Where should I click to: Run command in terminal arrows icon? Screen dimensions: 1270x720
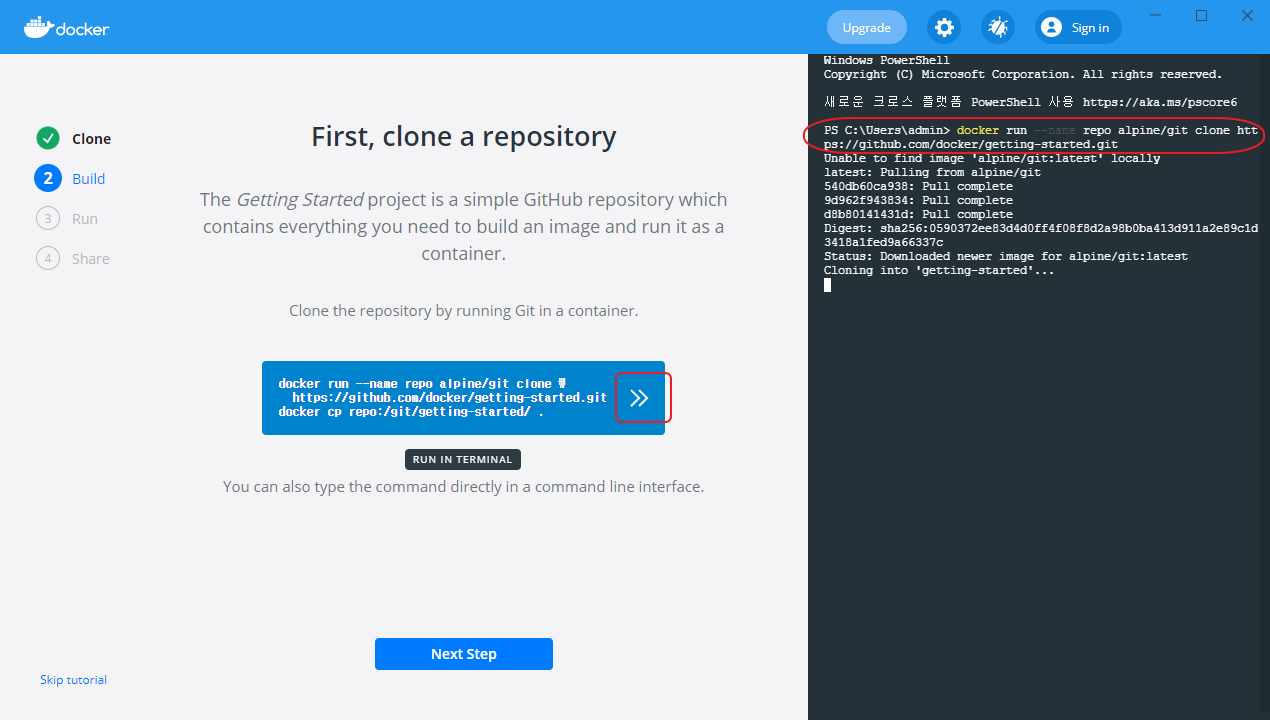pyautogui.click(x=640, y=398)
